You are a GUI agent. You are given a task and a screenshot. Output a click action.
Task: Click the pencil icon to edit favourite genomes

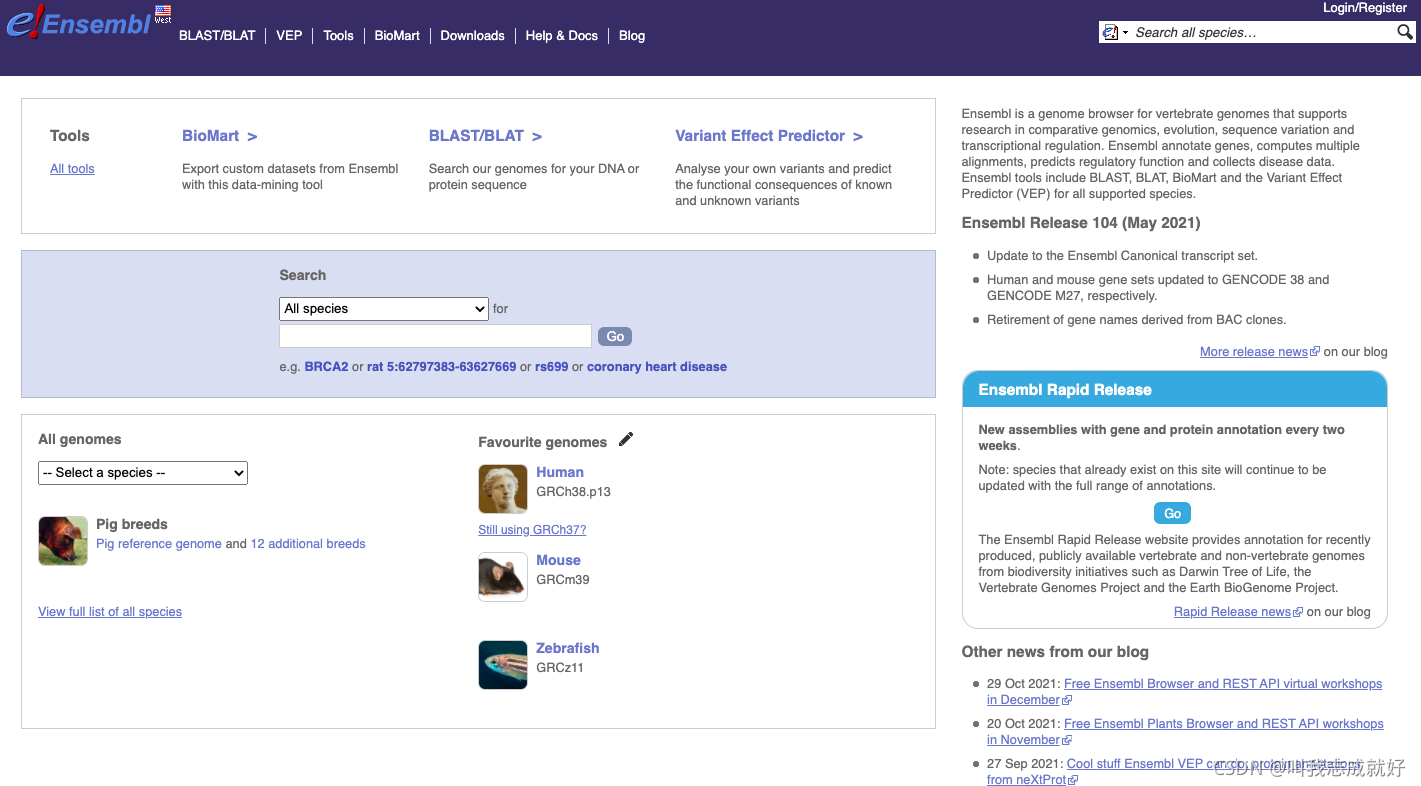pyautogui.click(x=626, y=439)
